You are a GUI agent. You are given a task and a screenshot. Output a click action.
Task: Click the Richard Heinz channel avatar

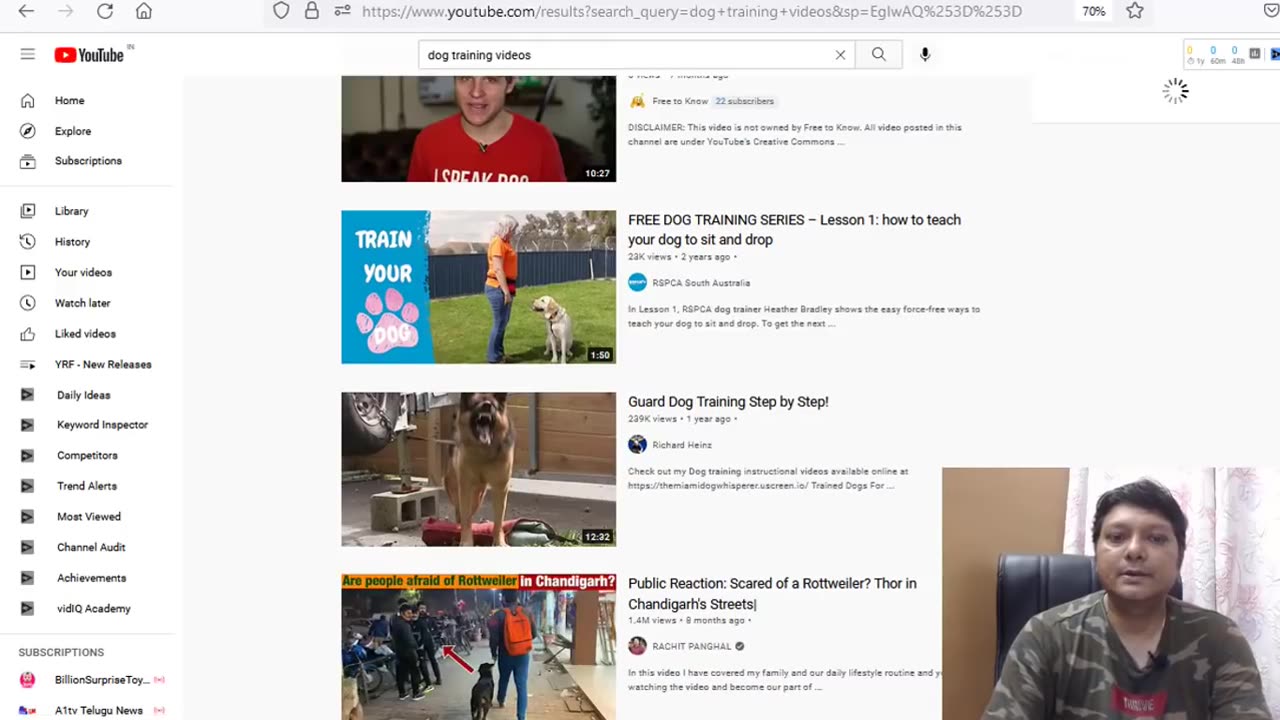637,445
